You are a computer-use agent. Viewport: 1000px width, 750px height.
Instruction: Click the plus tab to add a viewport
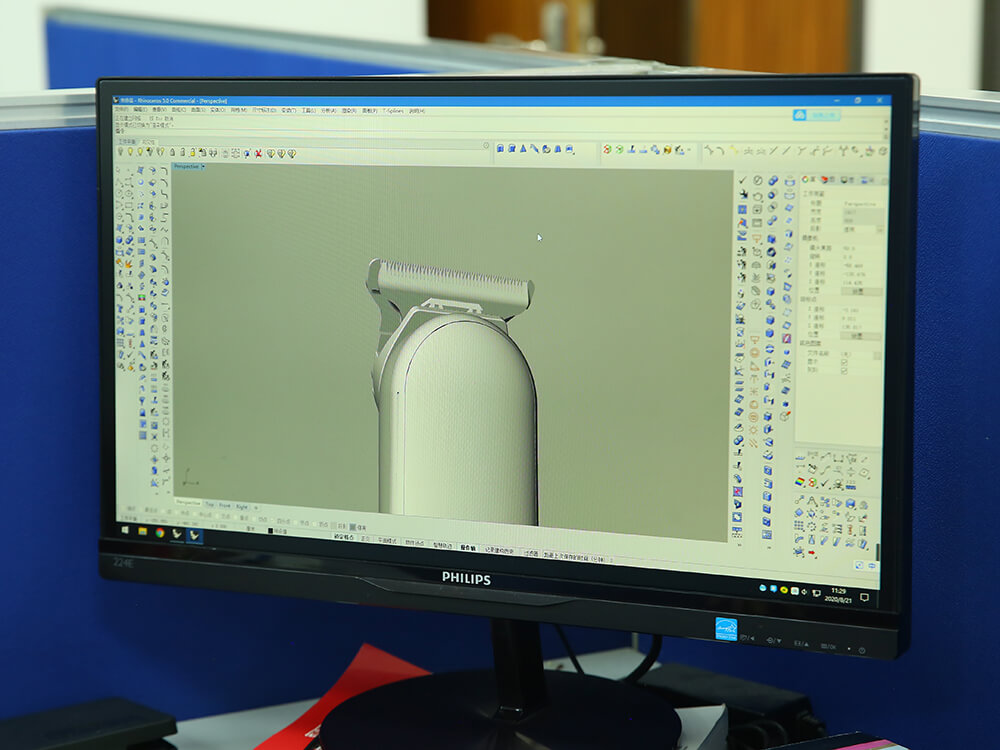(256, 508)
